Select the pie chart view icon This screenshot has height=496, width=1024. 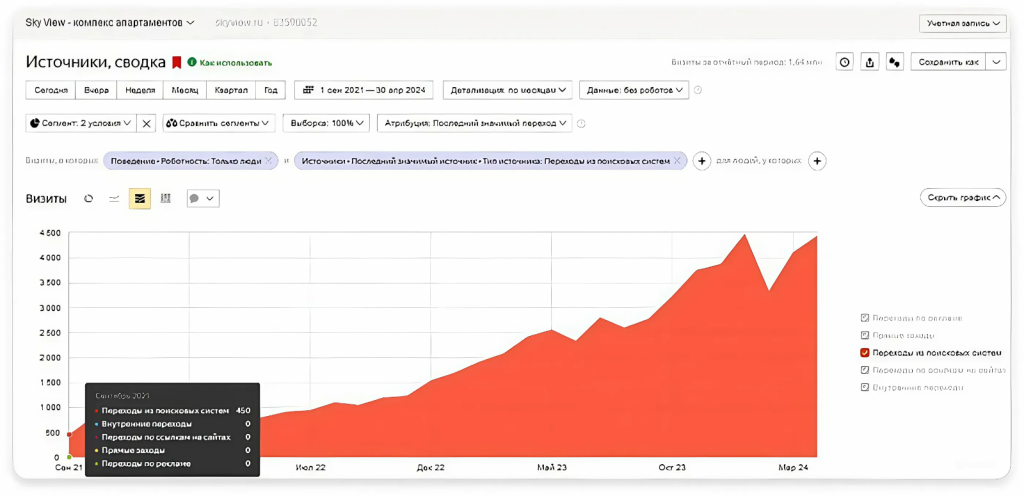tap(89, 198)
